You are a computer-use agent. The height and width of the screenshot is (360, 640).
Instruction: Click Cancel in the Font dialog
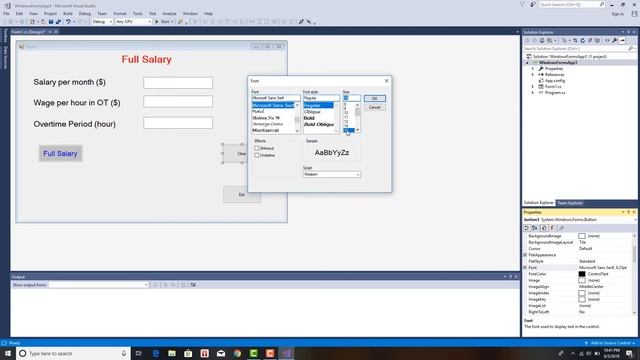click(375, 107)
